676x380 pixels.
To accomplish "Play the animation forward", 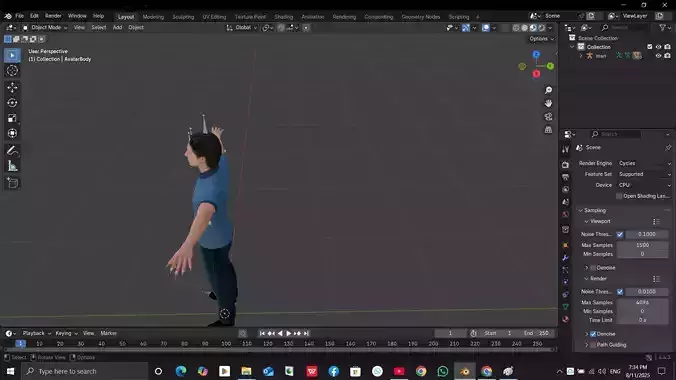I will pos(288,333).
